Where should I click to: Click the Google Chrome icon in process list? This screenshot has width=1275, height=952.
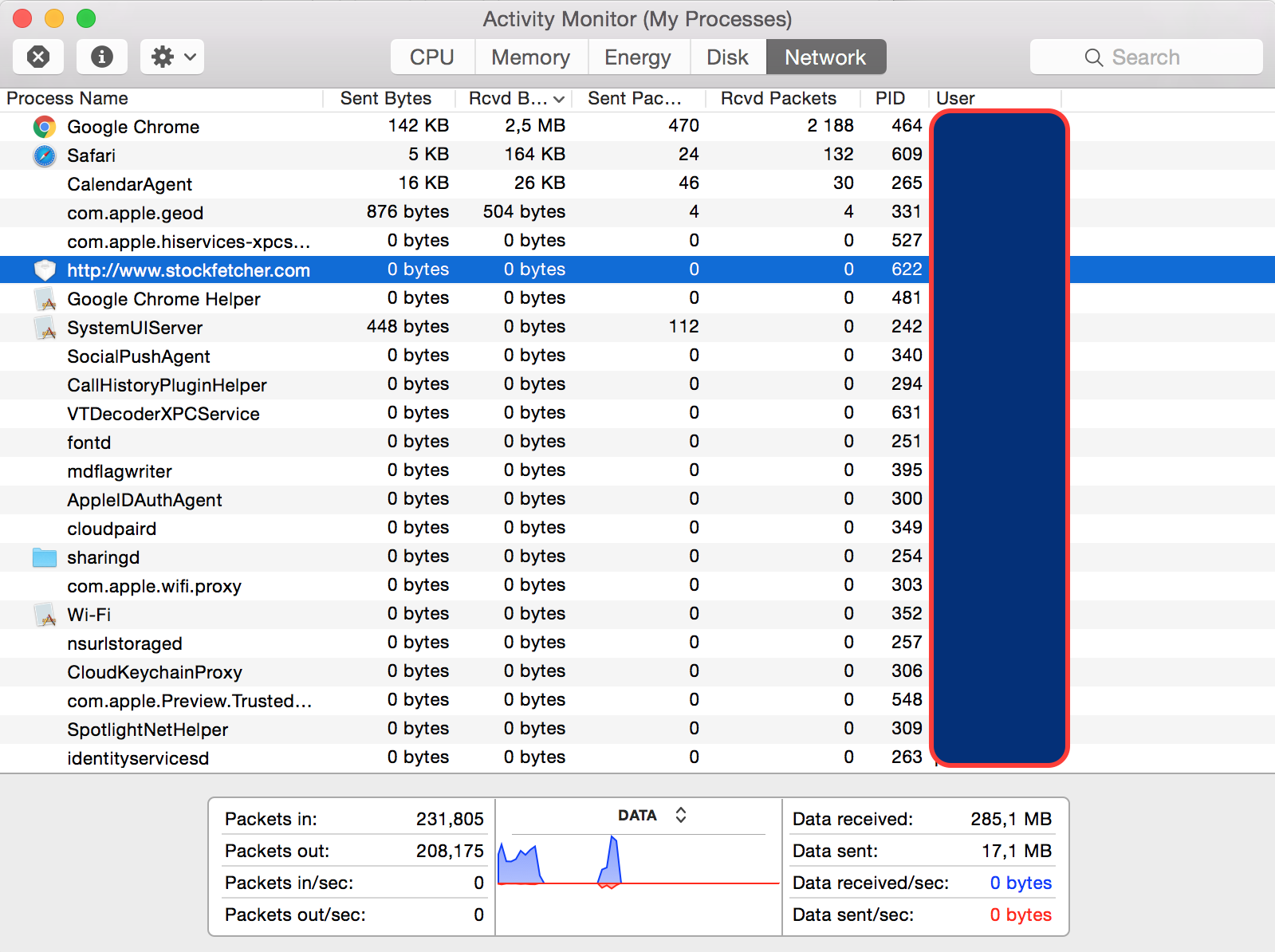pyautogui.click(x=45, y=127)
